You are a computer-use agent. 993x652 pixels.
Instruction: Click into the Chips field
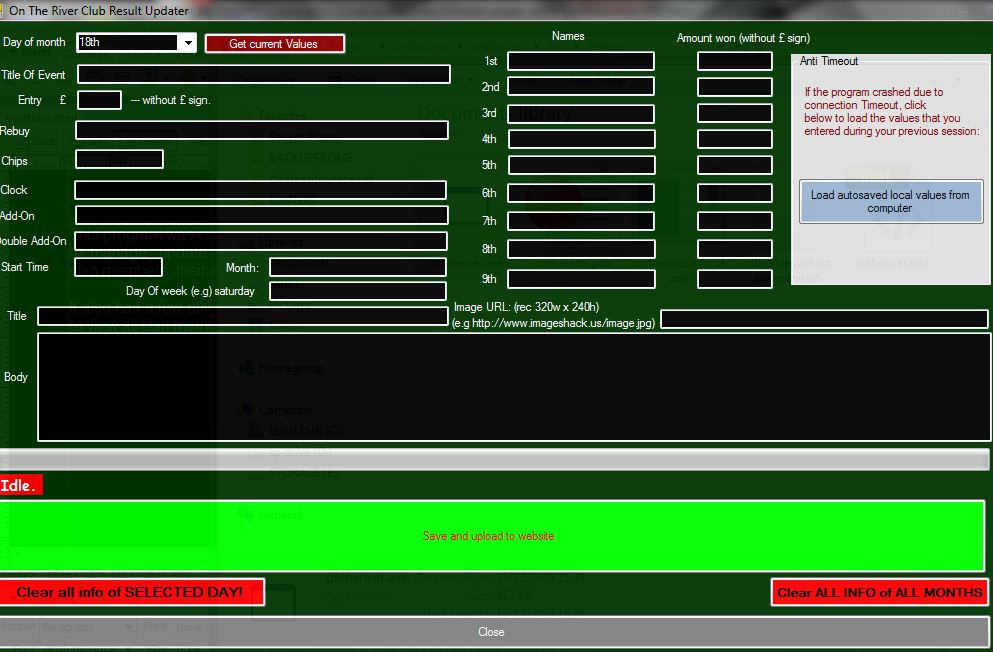(119, 160)
